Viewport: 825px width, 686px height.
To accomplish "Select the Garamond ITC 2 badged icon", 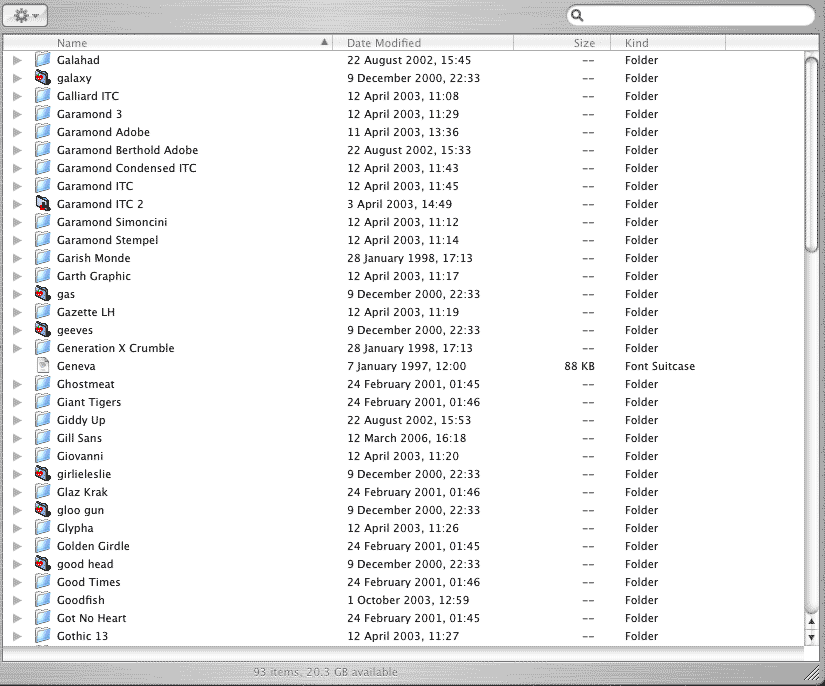I will tap(43, 203).
